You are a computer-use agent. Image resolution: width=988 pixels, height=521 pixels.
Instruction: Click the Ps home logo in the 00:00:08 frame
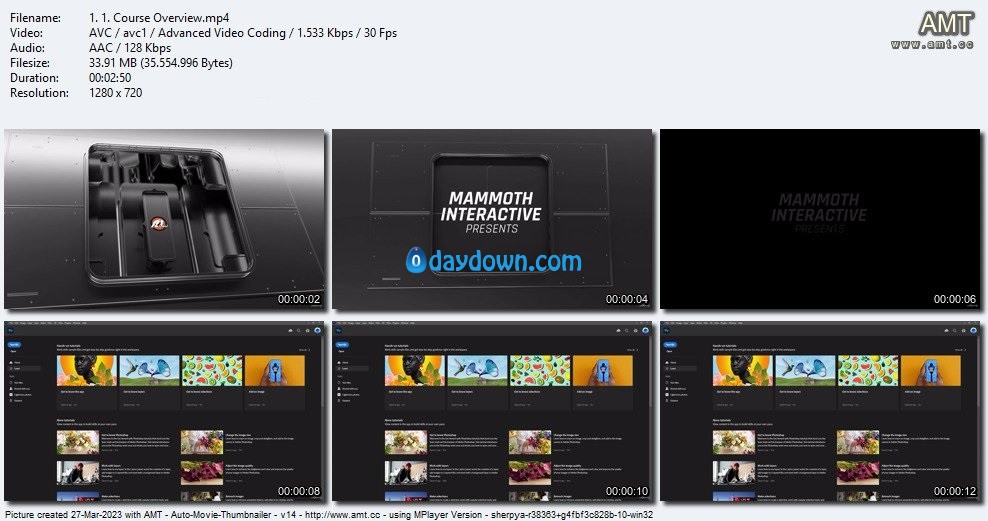[11, 331]
